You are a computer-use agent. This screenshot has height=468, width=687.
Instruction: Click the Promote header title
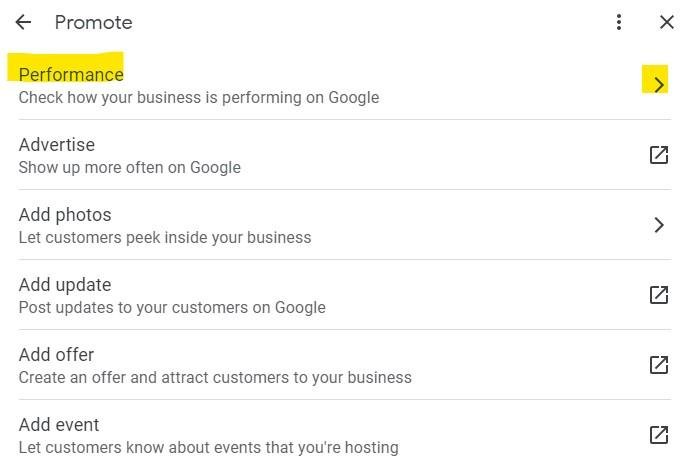click(x=93, y=22)
